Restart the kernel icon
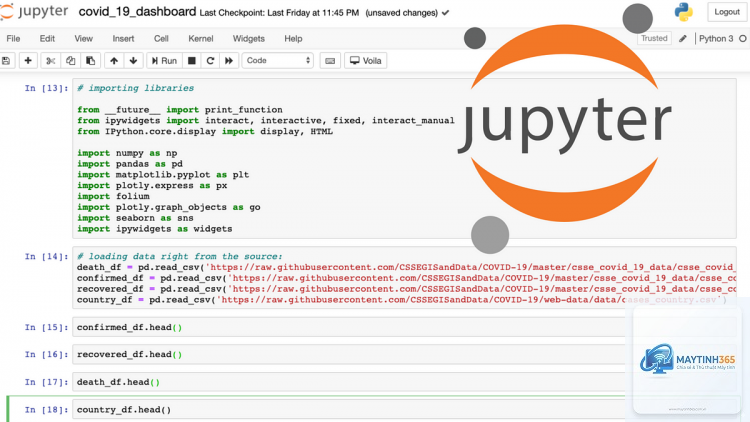This screenshot has height=422, width=750. click(x=210, y=61)
